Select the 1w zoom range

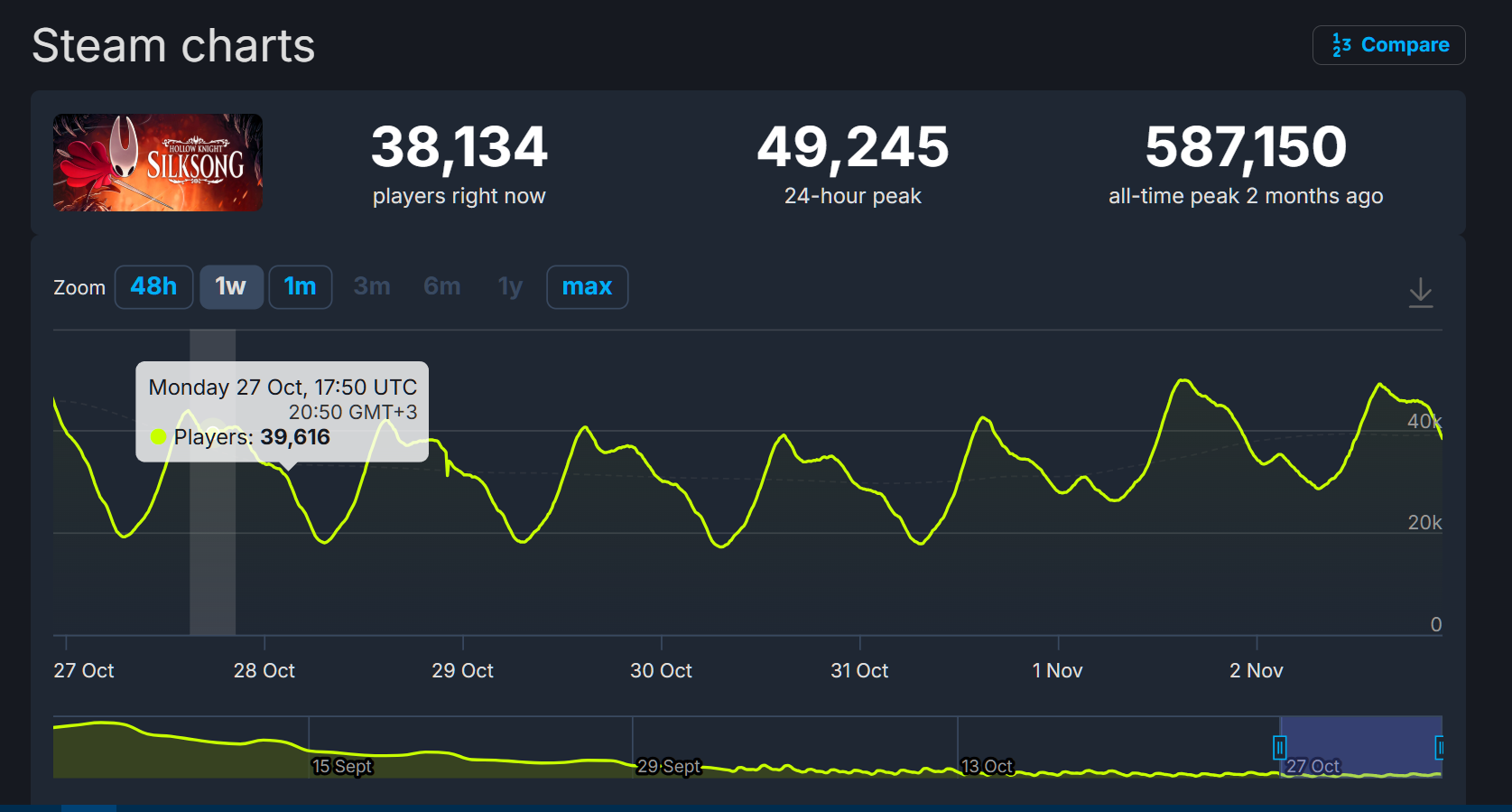tap(231, 287)
